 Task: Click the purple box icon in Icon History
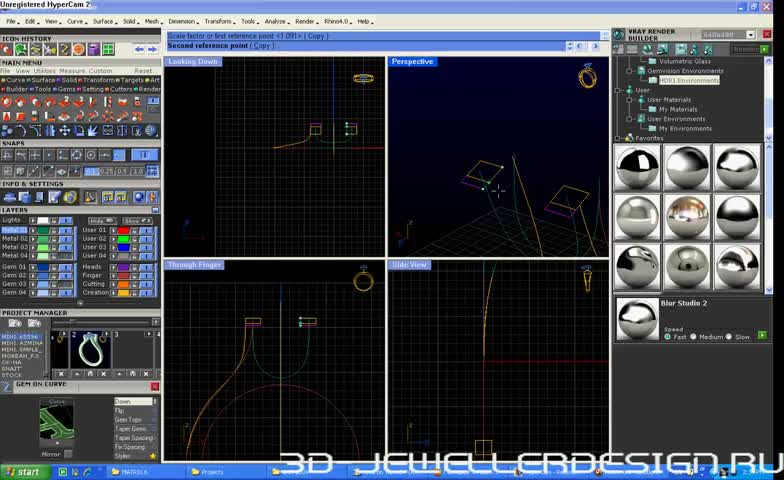[94, 49]
